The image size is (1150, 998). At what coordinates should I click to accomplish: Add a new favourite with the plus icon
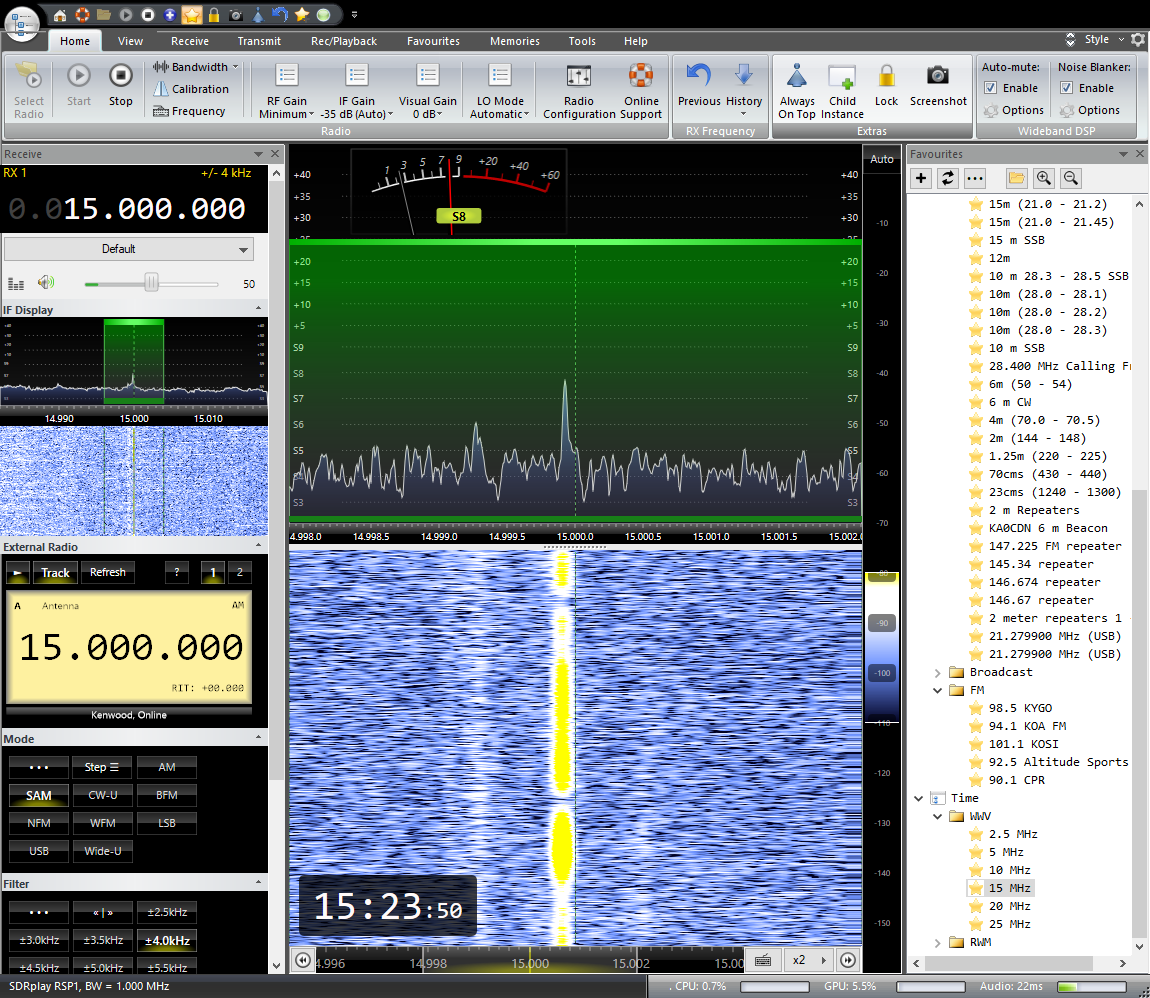[922, 178]
